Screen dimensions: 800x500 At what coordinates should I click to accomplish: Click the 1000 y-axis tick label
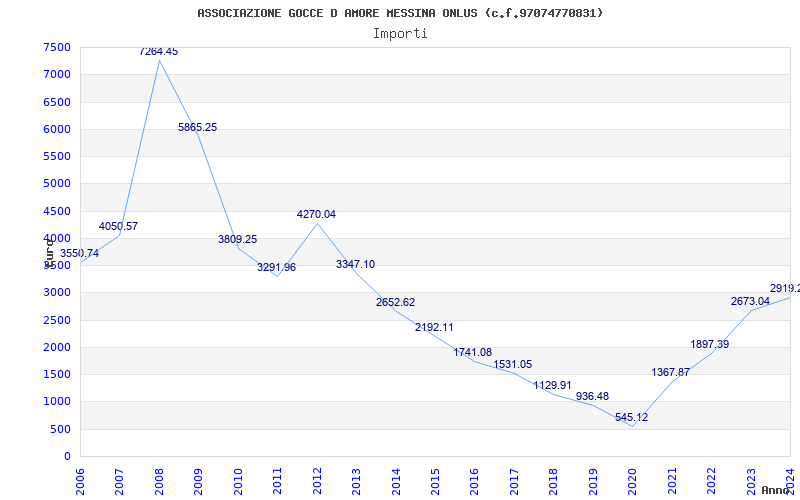click(x=57, y=402)
